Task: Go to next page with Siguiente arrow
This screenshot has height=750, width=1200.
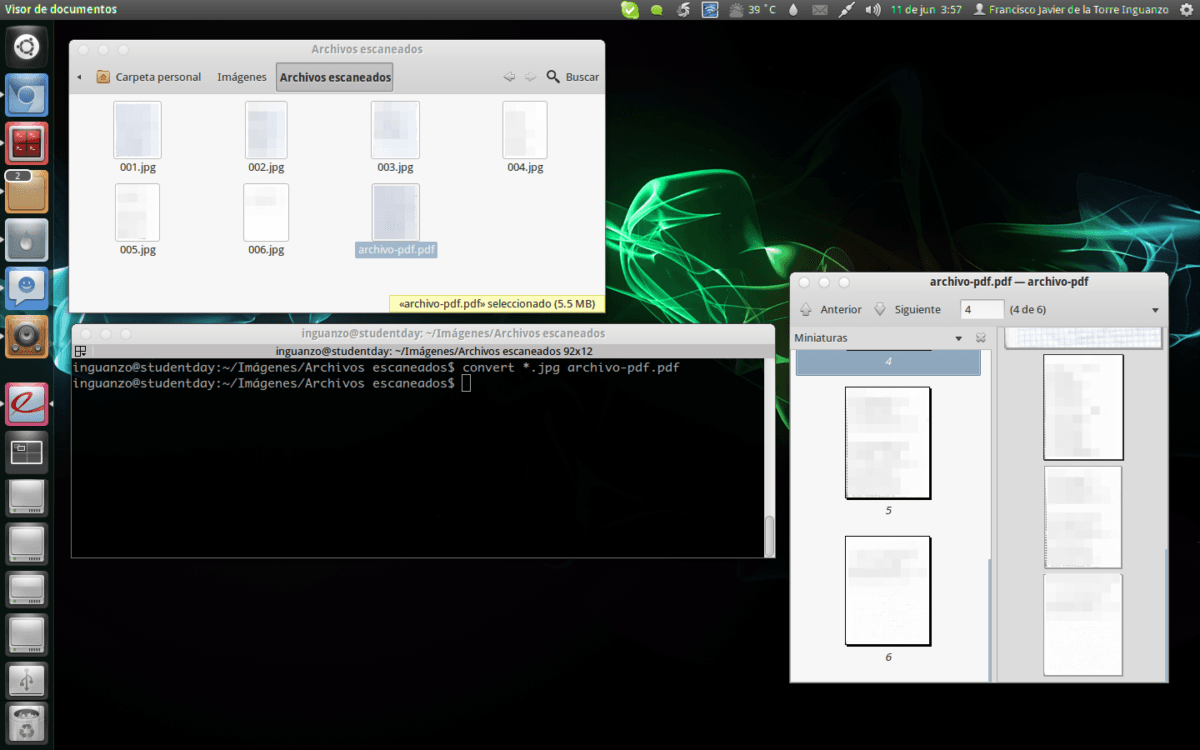Action: coord(880,310)
